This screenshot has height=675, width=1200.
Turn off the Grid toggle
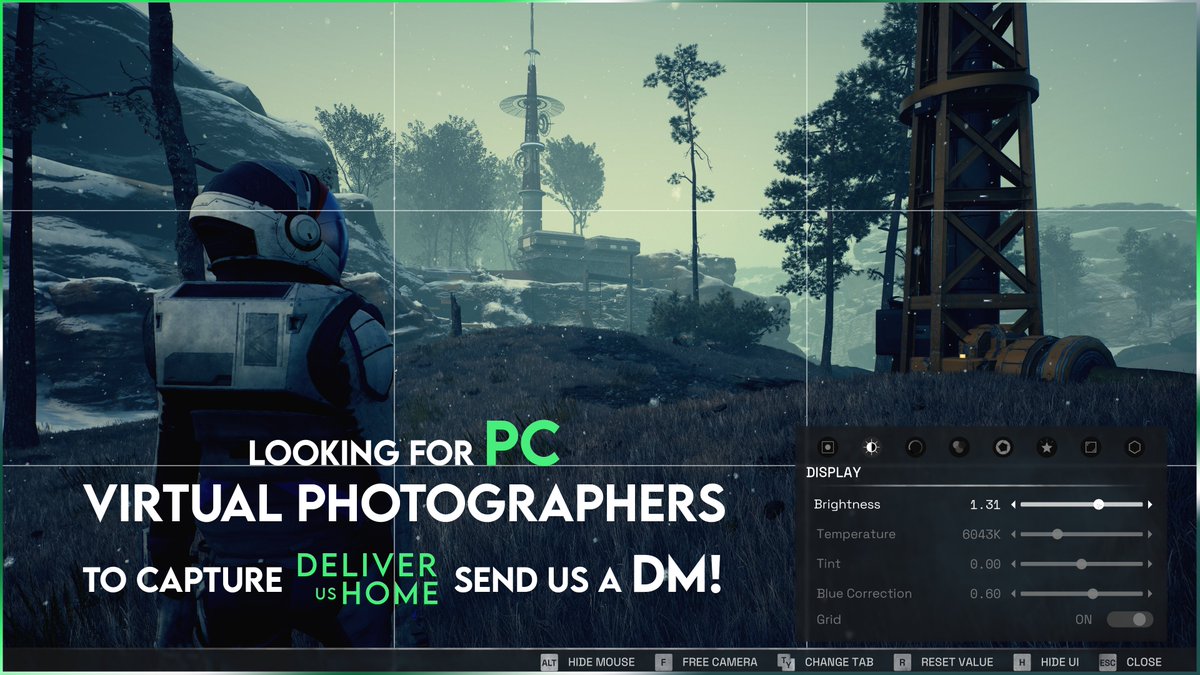1128,619
